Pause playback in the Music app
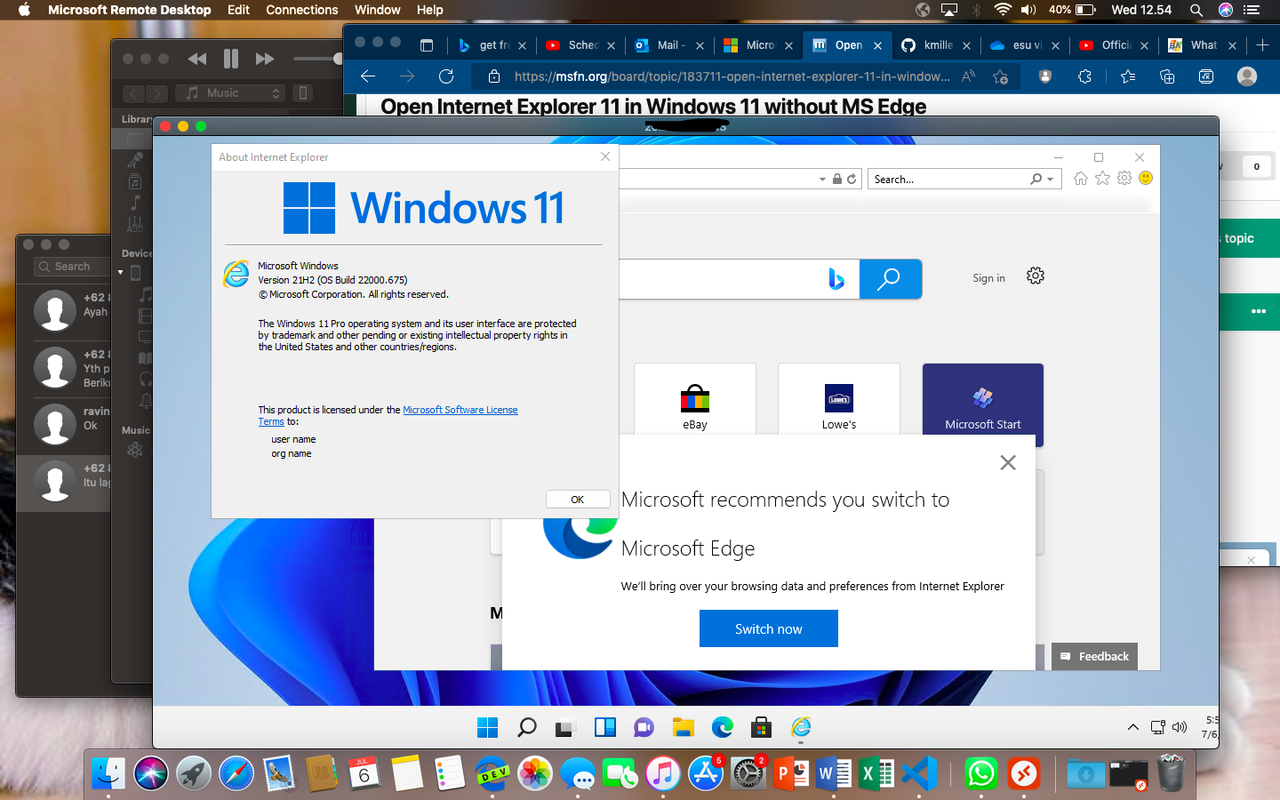This screenshot has height=800, width=1280. [x=231, y=59]
